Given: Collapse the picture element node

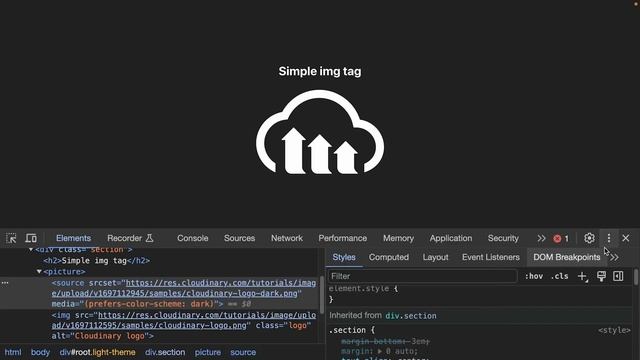Looking at the screenshot, I should 39,271.
